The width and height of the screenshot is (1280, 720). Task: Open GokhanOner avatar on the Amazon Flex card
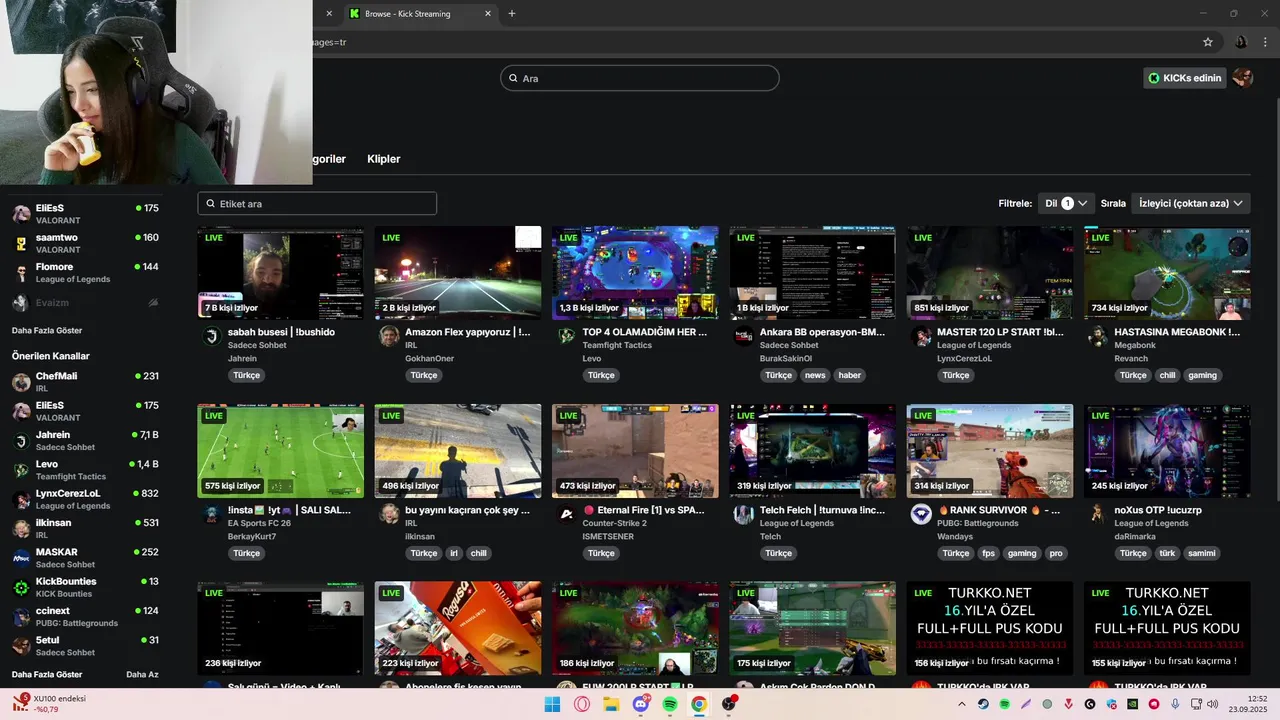point(389,337)
